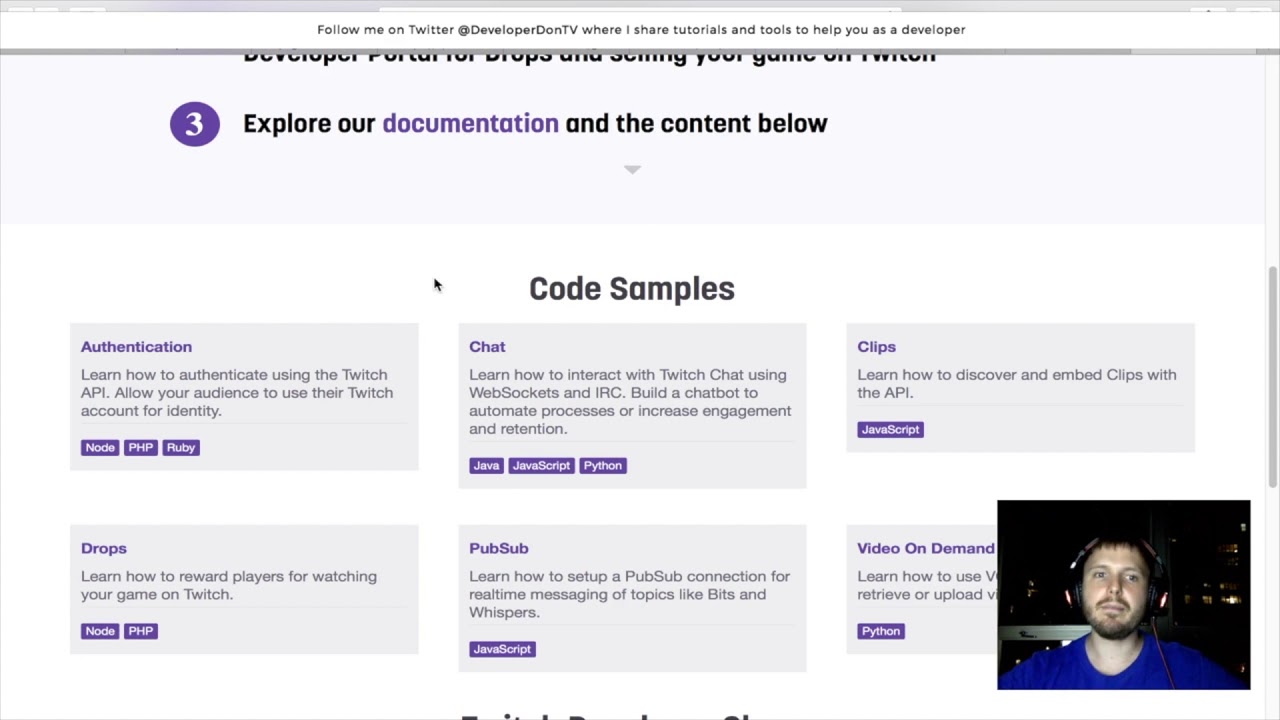Open the documentation link
Screen dimensions: 1280x720
point(470,124)
